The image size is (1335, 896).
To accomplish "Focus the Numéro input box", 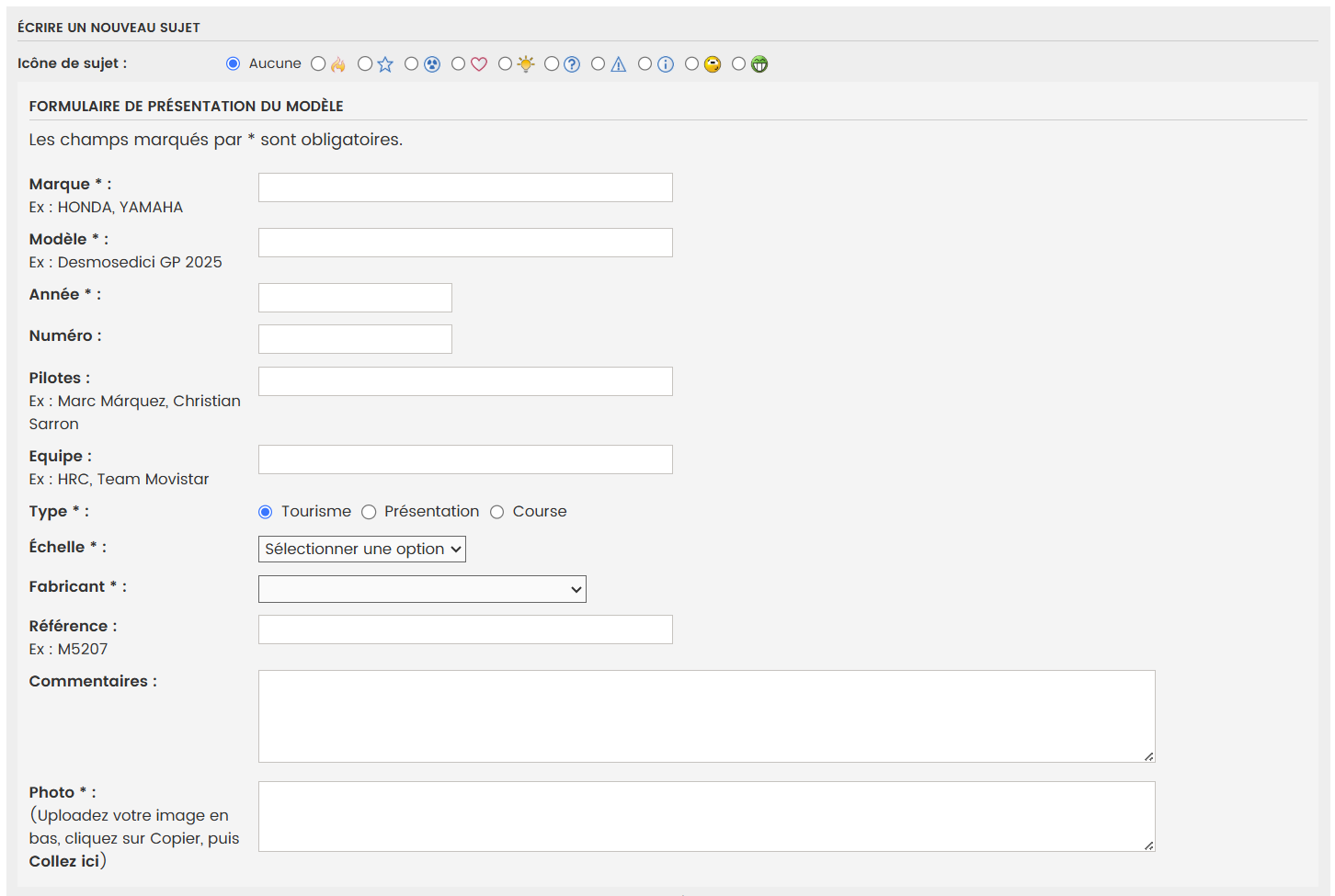I will click(355, 339).
